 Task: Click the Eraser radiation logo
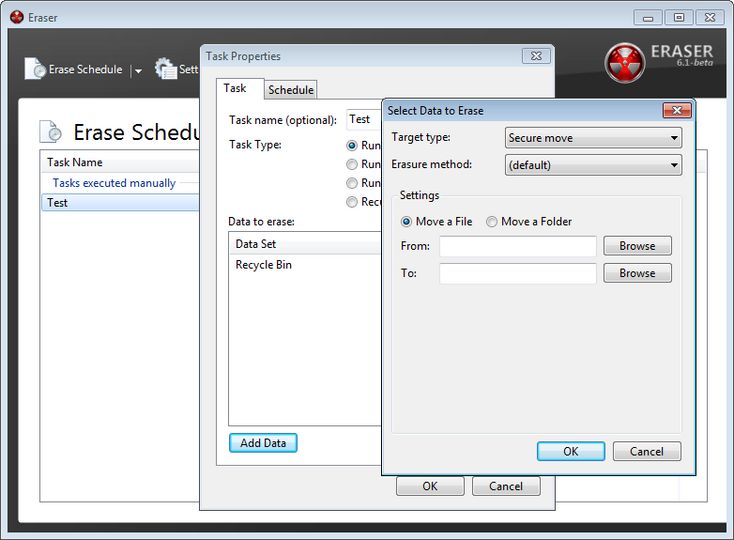pyautogui.click(x=625, y=62)
